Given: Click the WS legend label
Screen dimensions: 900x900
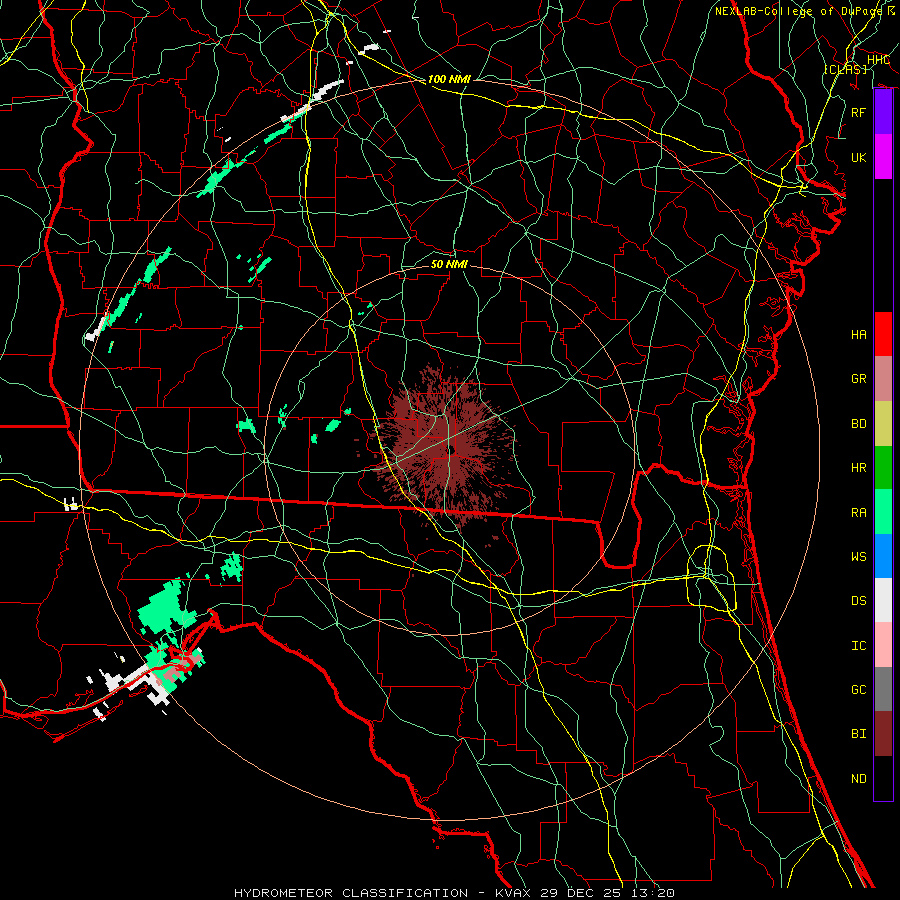Looking at the screenshot, I should click(859, 557).
